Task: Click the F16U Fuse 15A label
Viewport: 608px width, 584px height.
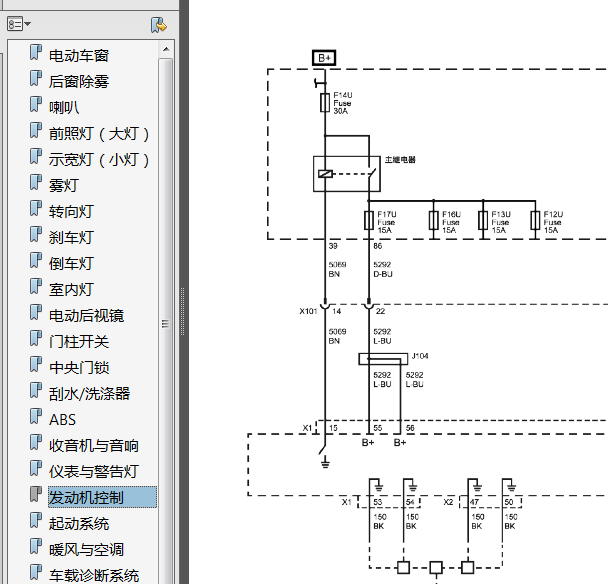Action: [451, 222]
